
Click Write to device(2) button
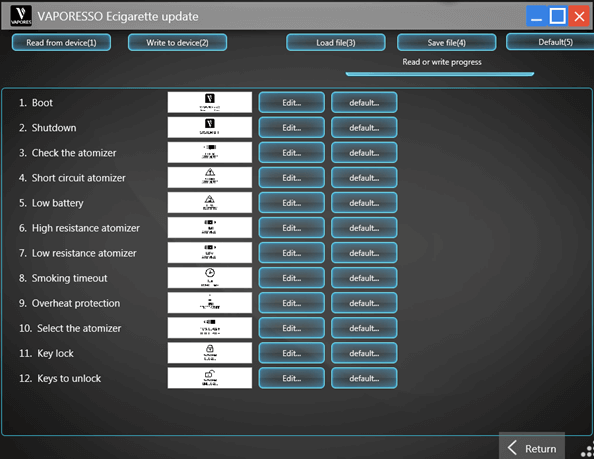click(177, 42)
